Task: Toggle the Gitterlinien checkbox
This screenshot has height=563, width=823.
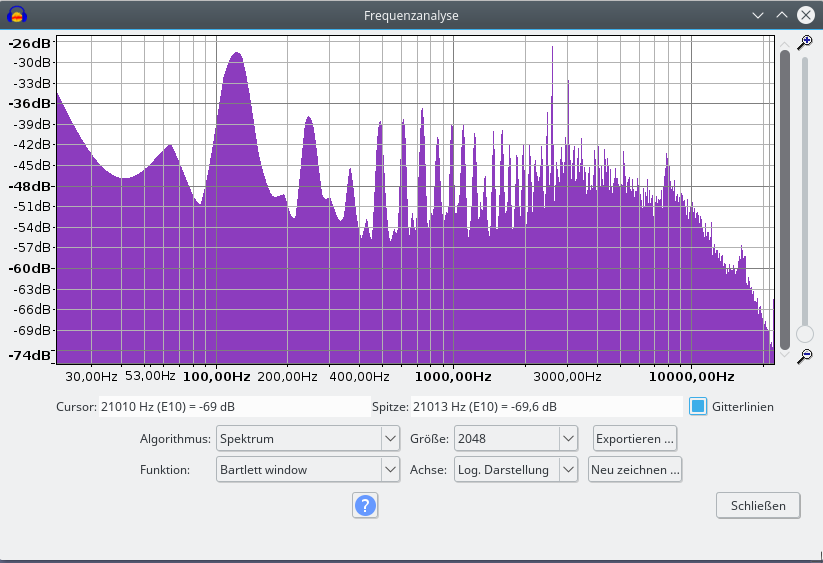Action: pos(698,406)
